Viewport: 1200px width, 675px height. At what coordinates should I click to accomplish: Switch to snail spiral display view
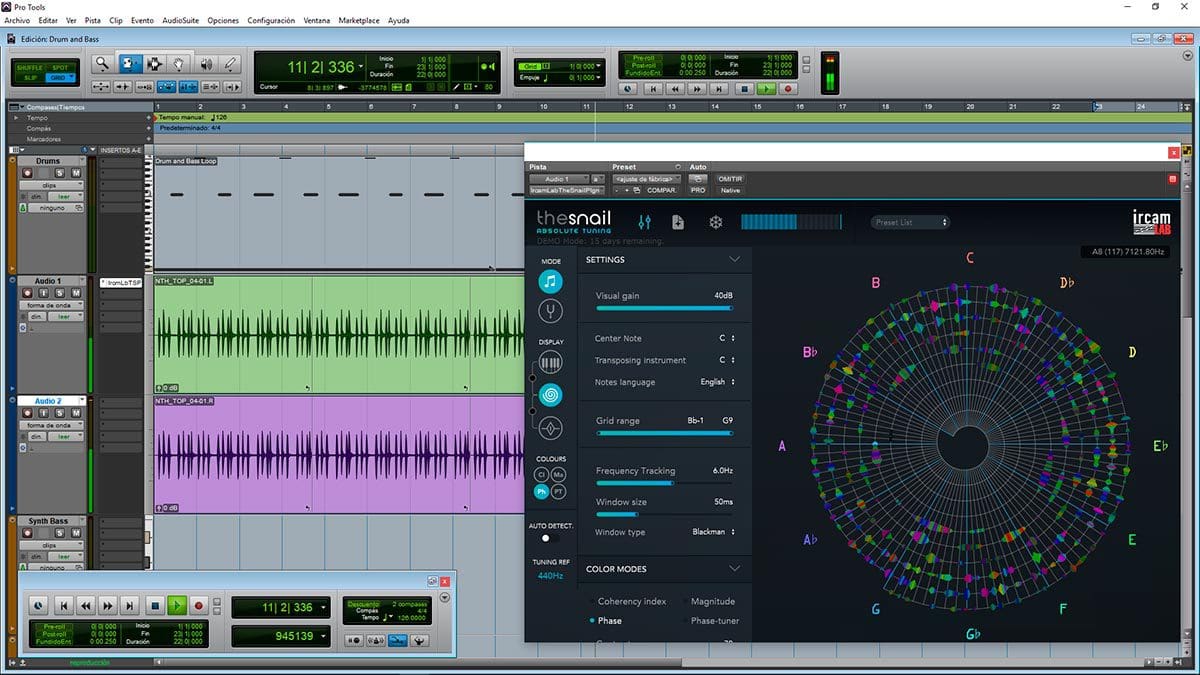pos(550,396)
